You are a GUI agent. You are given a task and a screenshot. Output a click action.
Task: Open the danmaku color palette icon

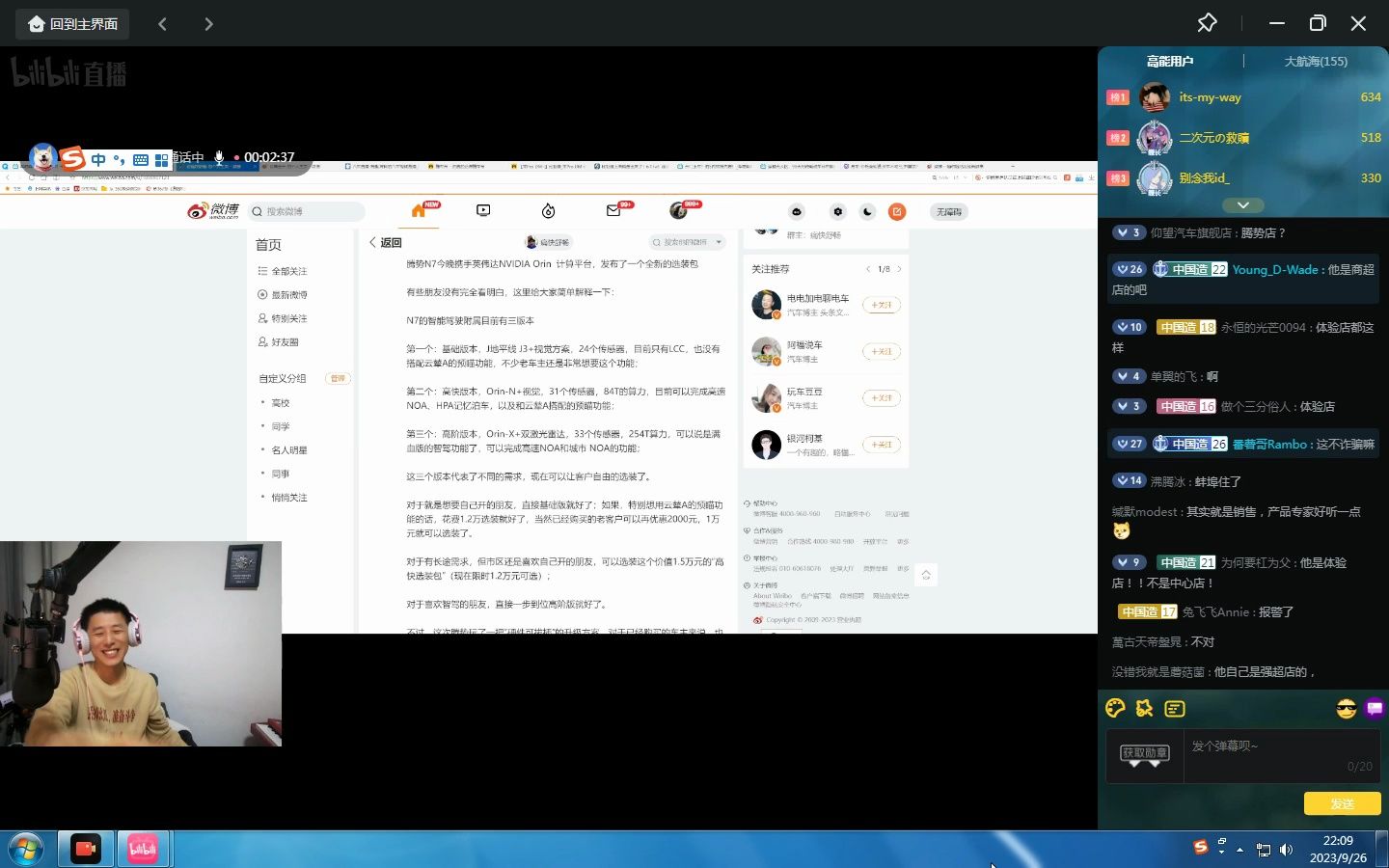(x=1115, y=708)
